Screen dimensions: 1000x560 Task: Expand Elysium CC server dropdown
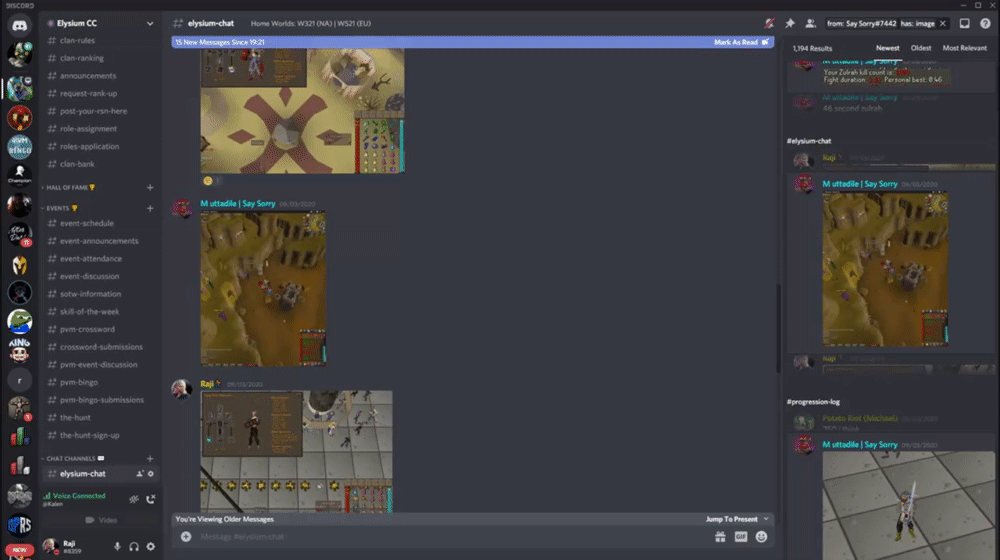150,24
